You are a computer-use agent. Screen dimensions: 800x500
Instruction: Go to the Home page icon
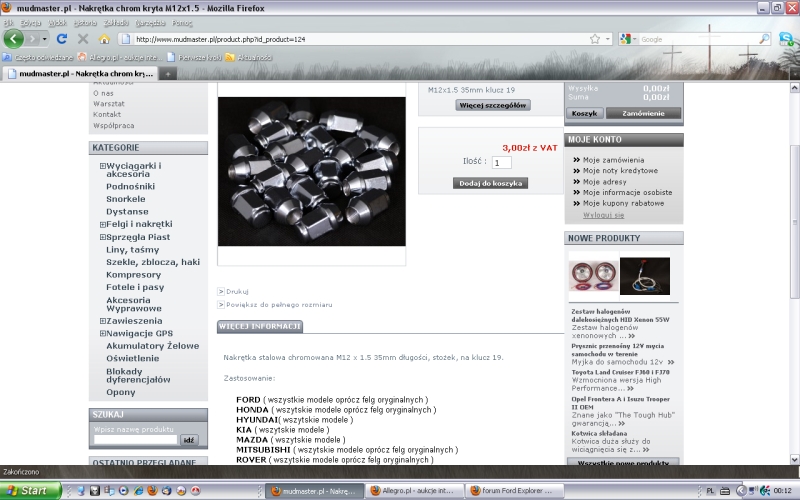(104, 39)
